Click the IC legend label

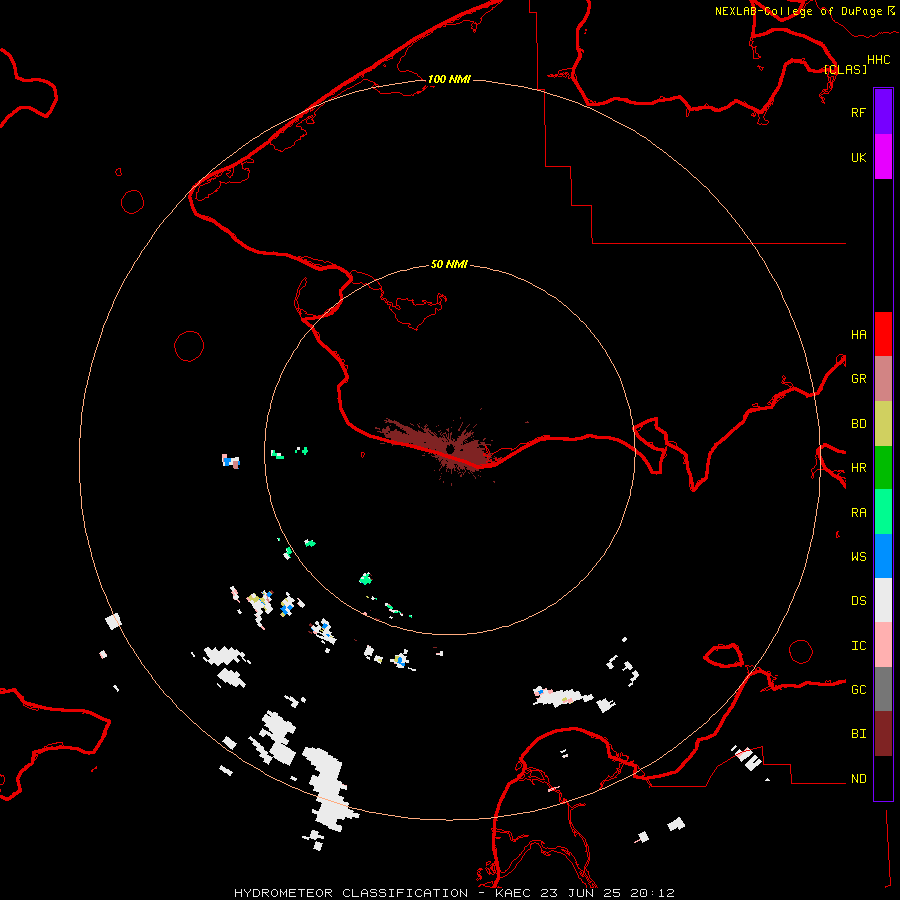click(x=858, y=646)
